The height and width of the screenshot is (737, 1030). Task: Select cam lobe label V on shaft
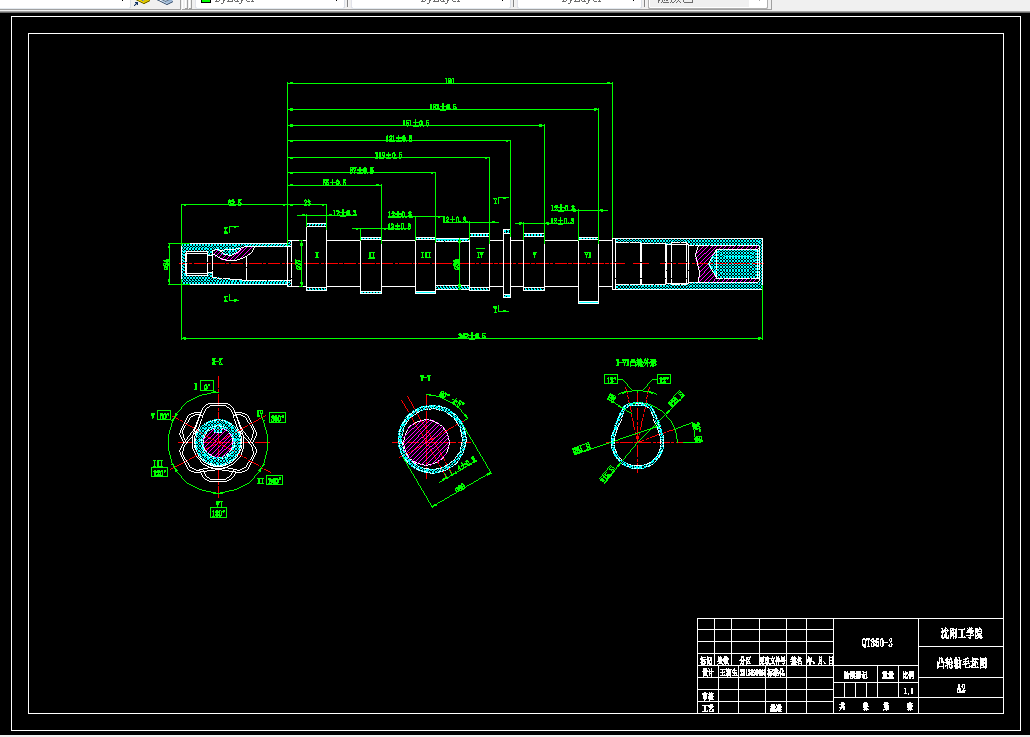pos(534,255)
